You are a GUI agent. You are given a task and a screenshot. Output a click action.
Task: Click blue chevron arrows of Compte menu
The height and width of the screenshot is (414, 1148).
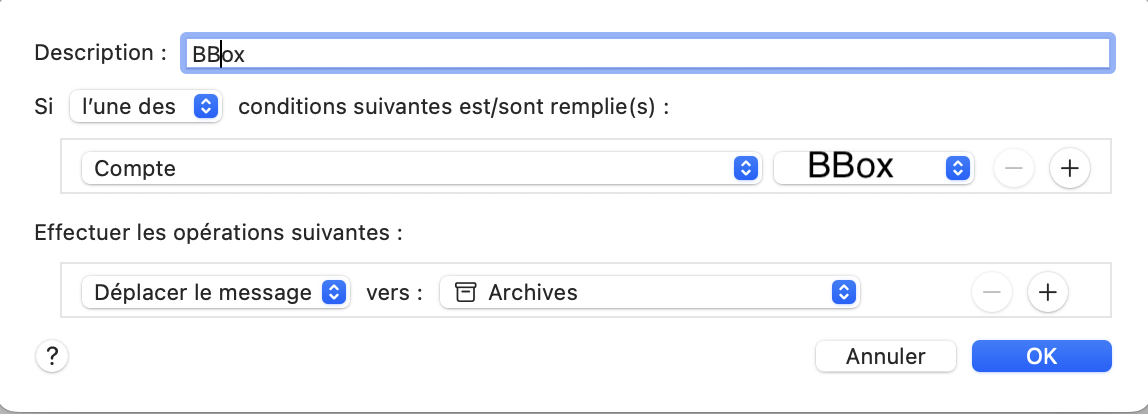click(743, 169)
